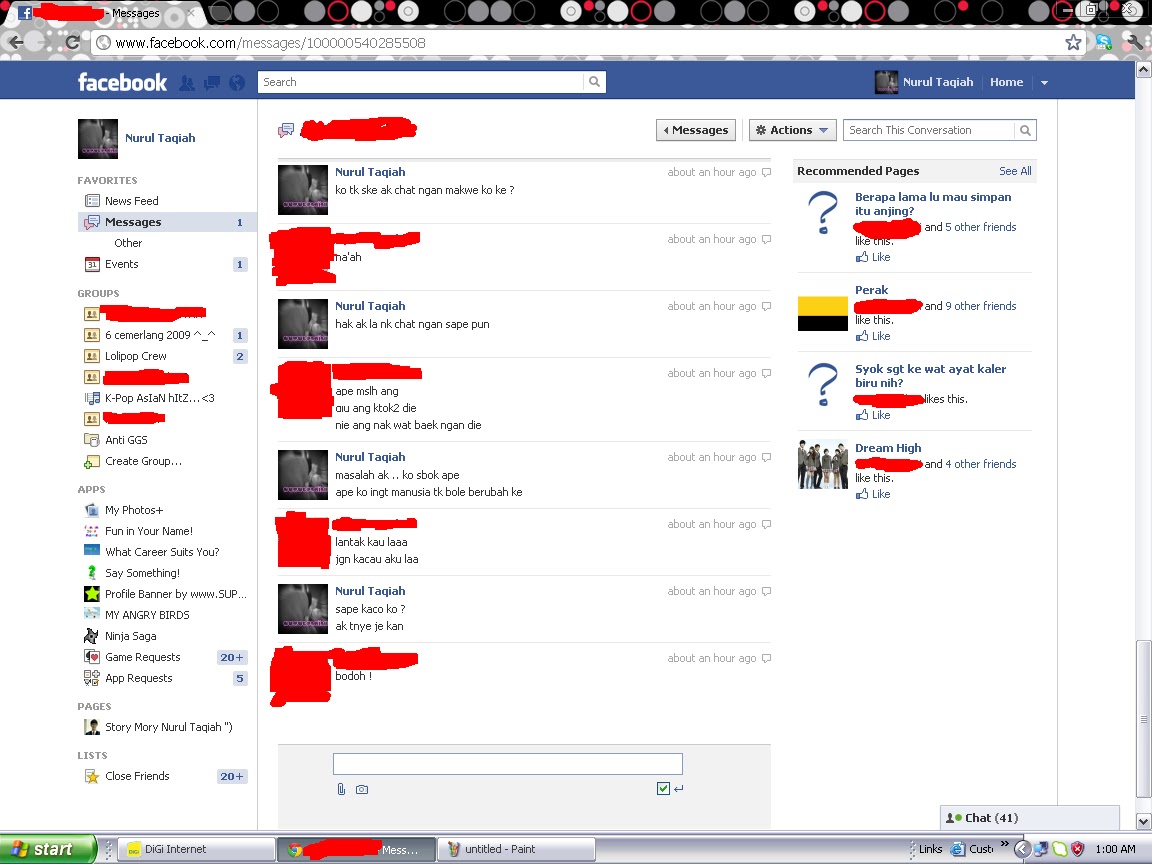Screen dimensions: 1152x864
Task: Click Dream High page thumbnail
Action: [823, 464]
